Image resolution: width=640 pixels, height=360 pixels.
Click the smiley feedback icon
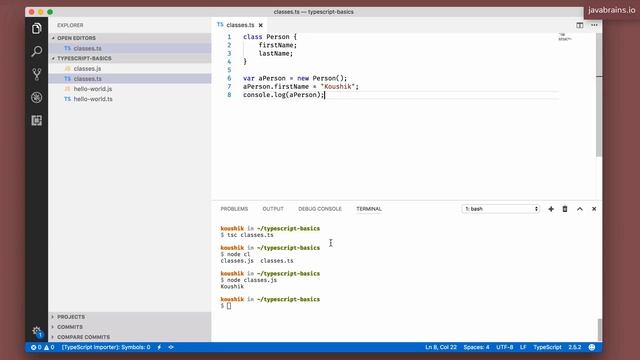tap(592, 347)
